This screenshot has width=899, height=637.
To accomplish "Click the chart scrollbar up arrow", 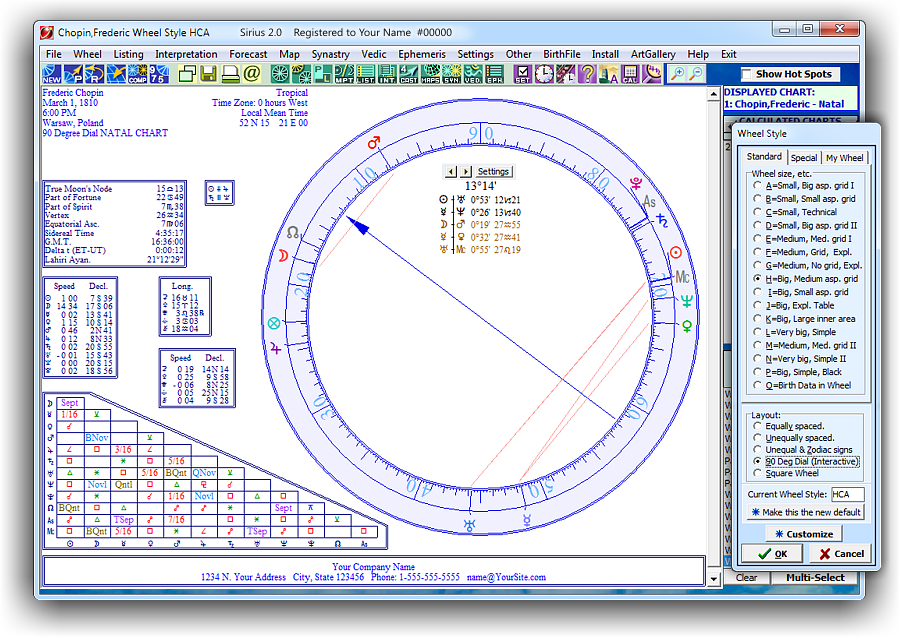I will (x=713, y=93).
